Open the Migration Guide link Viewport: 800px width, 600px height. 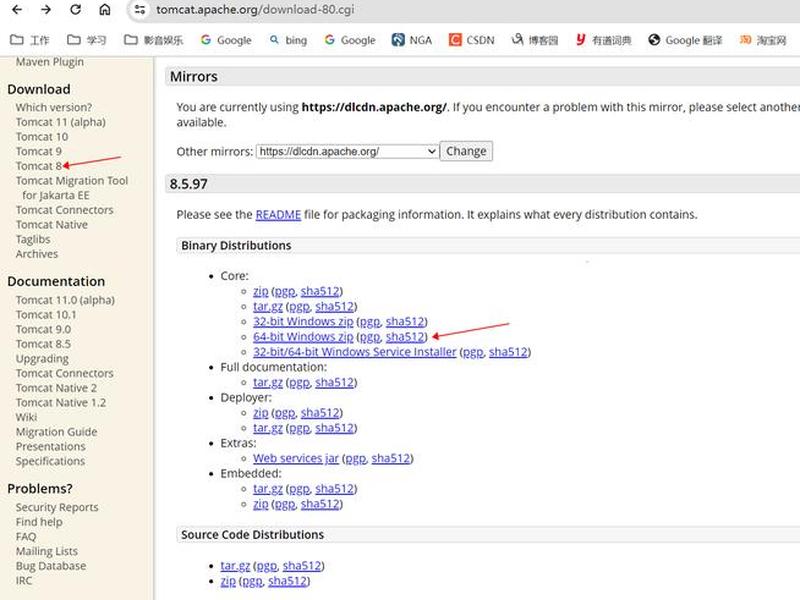pos(56,432)
